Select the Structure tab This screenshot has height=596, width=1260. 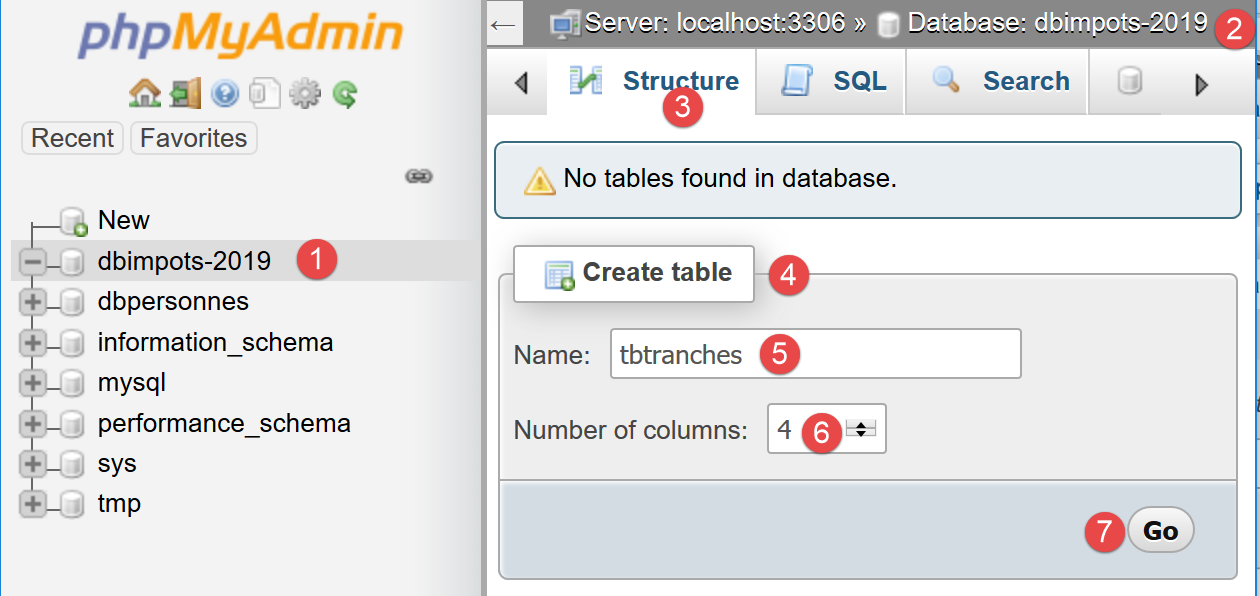coord(654,82)
